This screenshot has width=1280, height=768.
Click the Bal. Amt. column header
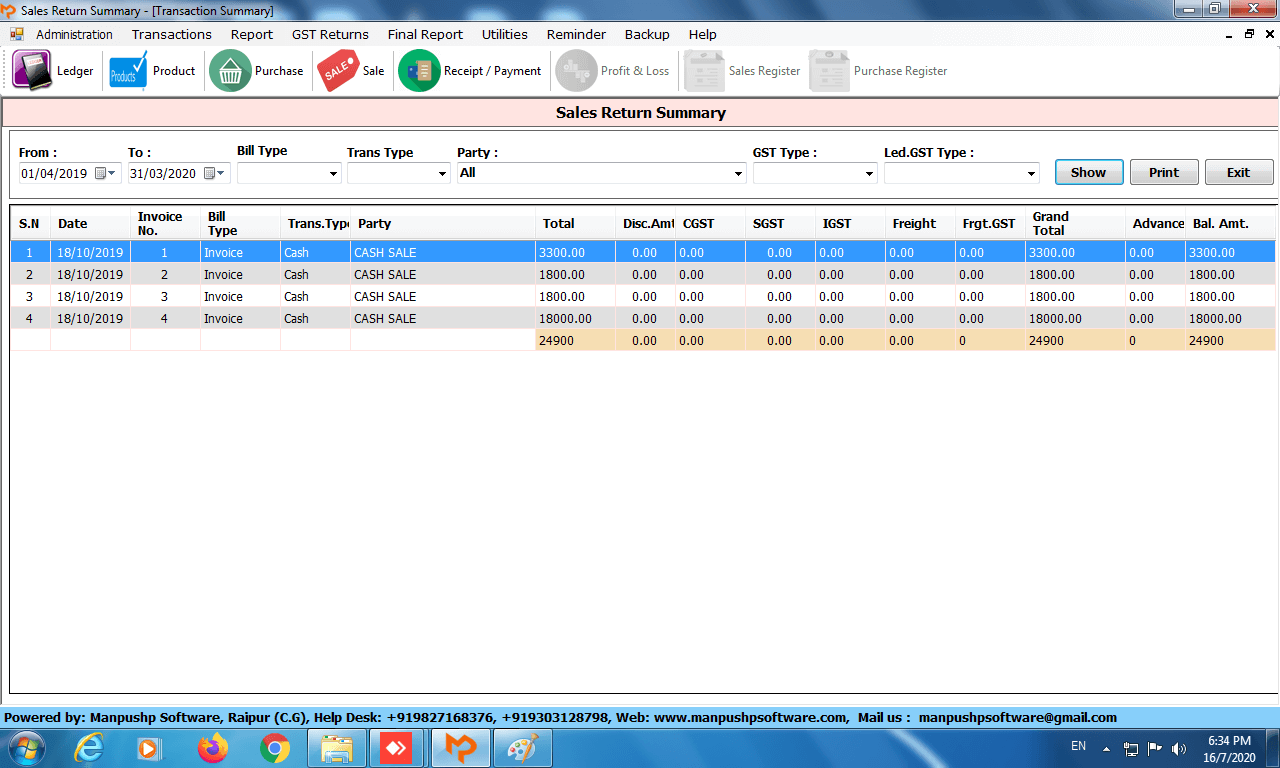click(1231, 224)
